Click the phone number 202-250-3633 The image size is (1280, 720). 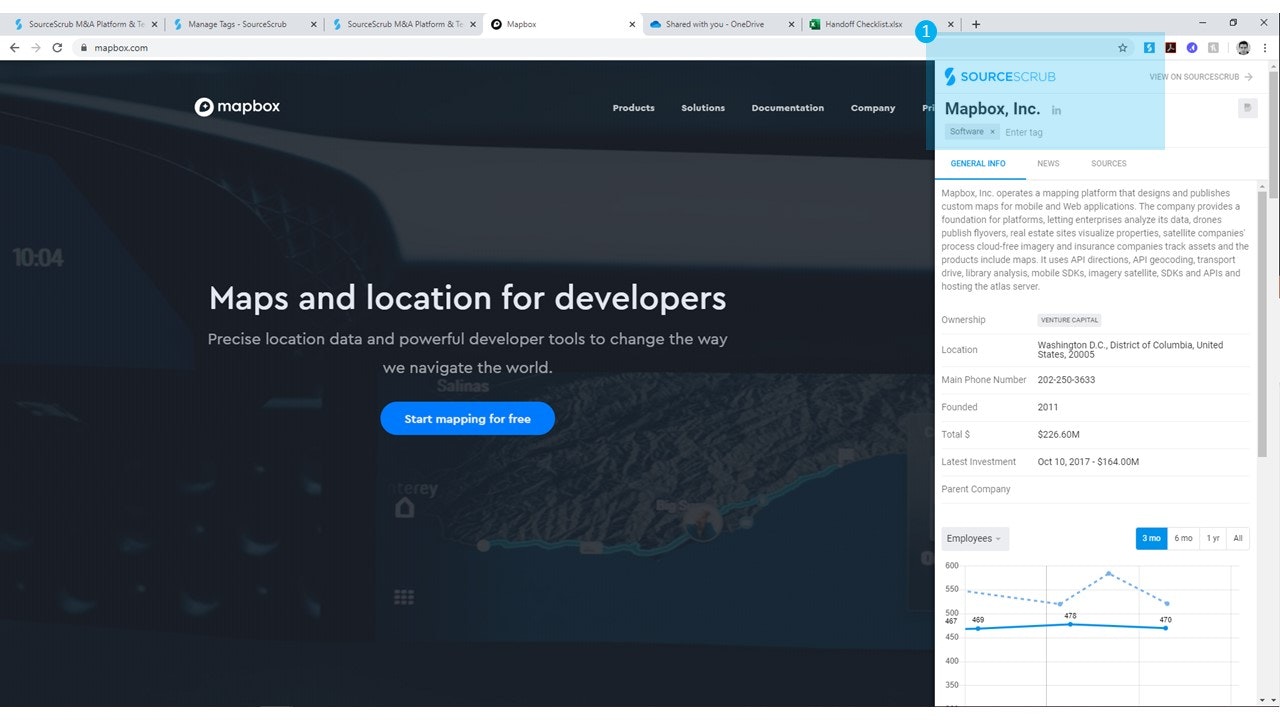coord(1066,380)
